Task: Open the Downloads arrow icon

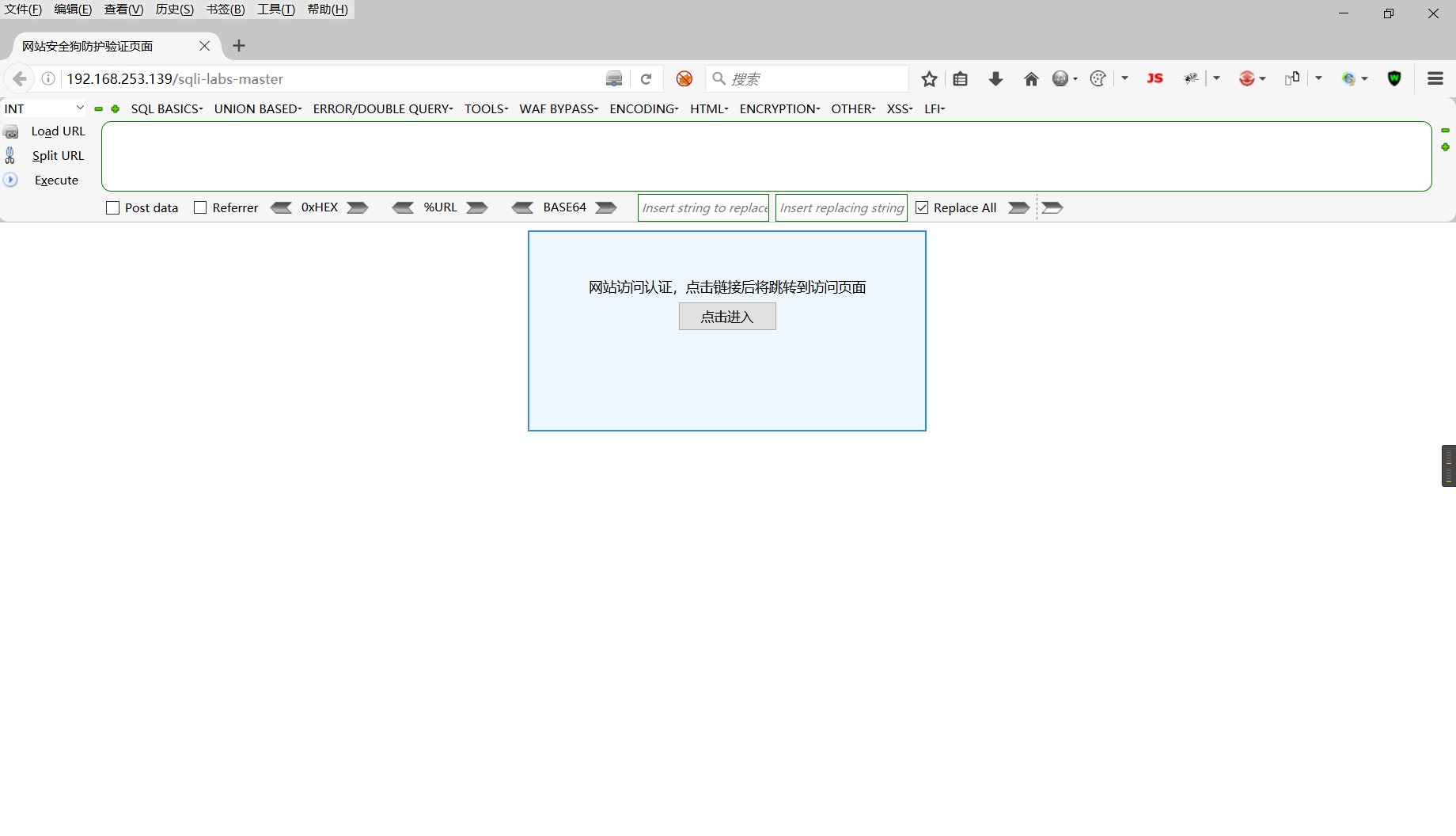Action: 995,78
